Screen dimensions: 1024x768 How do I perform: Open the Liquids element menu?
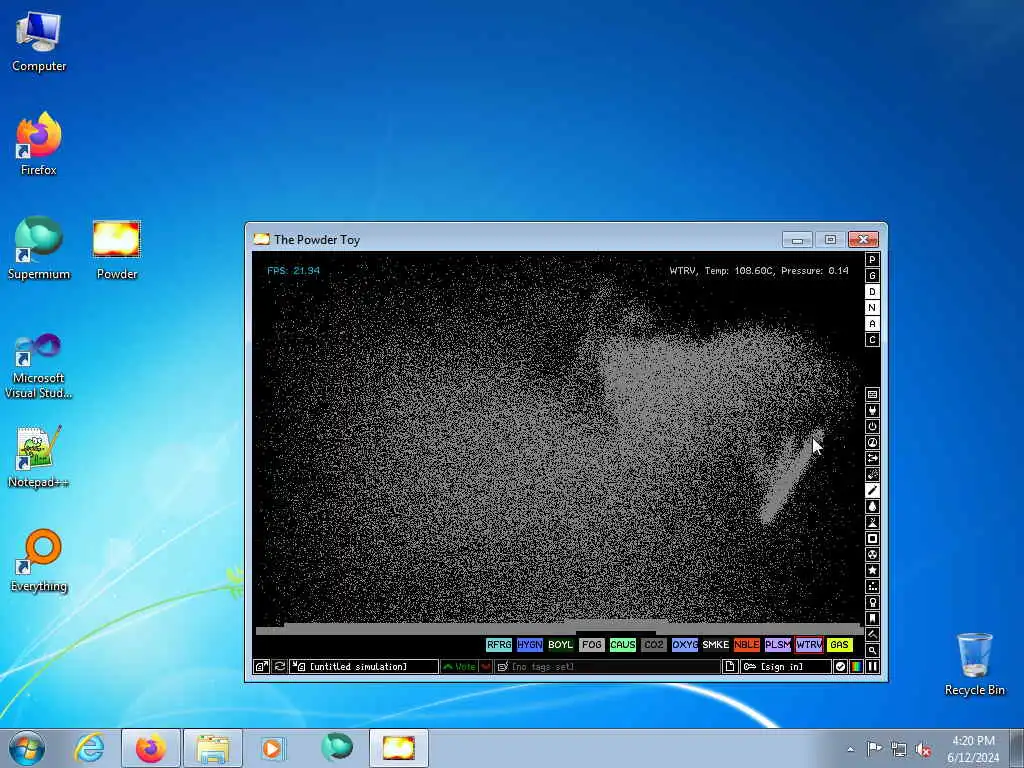coord(872,506)
